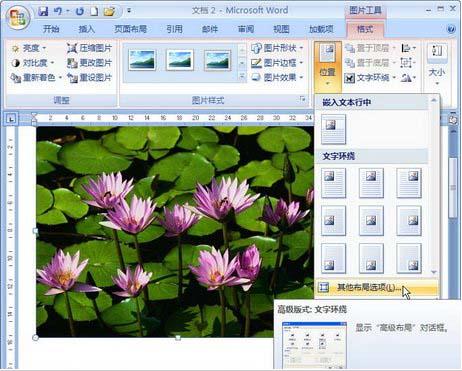
Task: Click 位置 position button
Action: 328,66
